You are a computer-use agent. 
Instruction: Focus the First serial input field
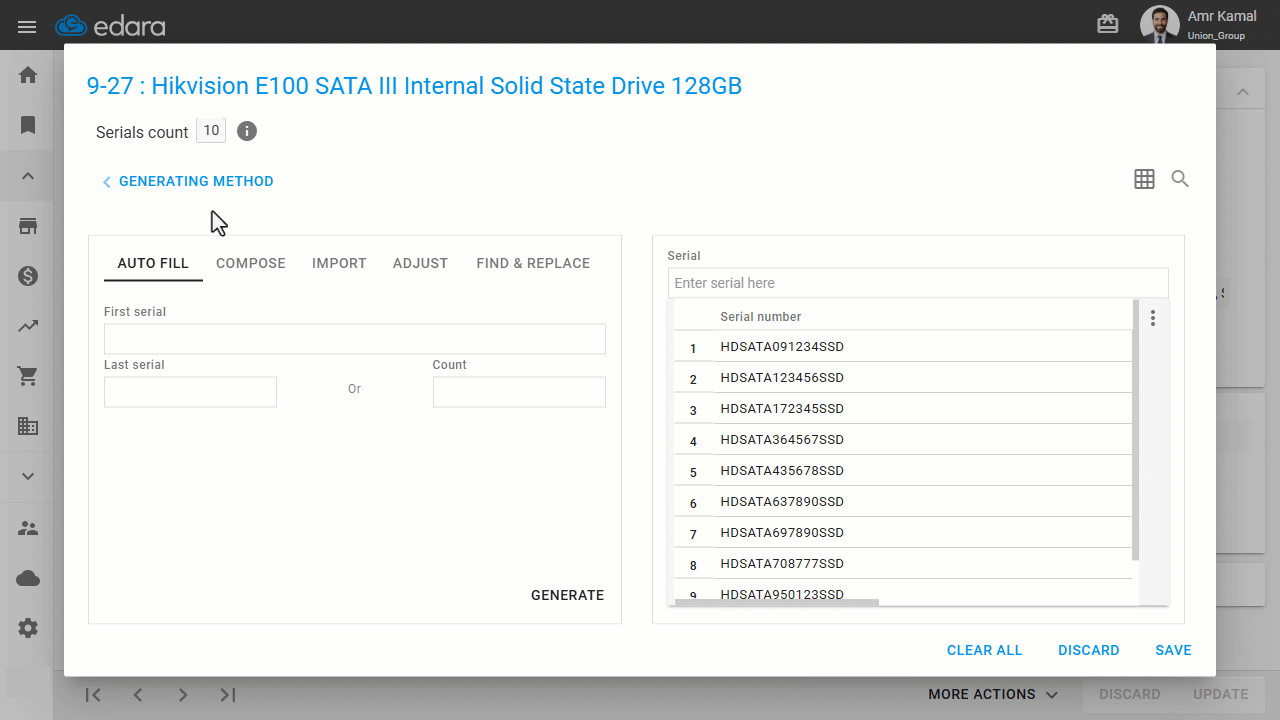click(355, 339)
